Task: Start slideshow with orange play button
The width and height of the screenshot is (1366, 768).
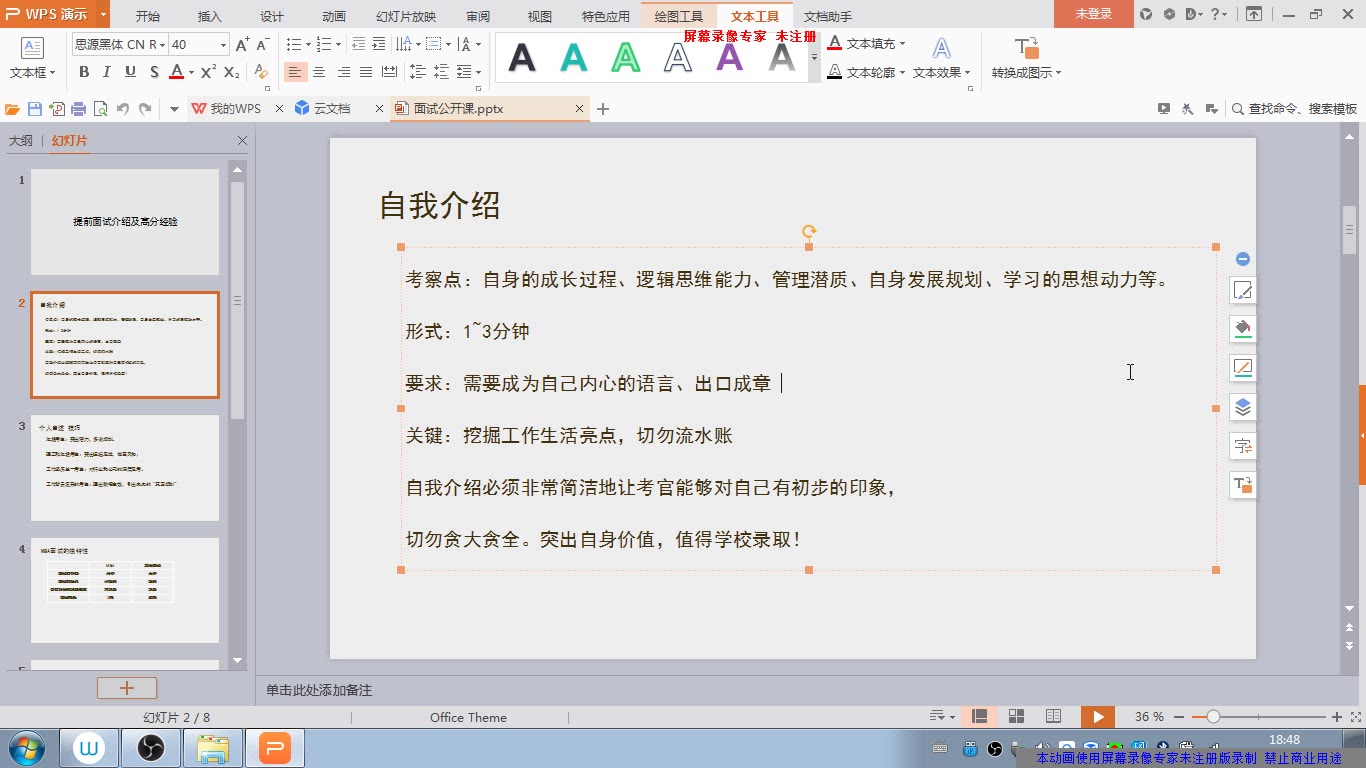Action: click(1098, 716)
